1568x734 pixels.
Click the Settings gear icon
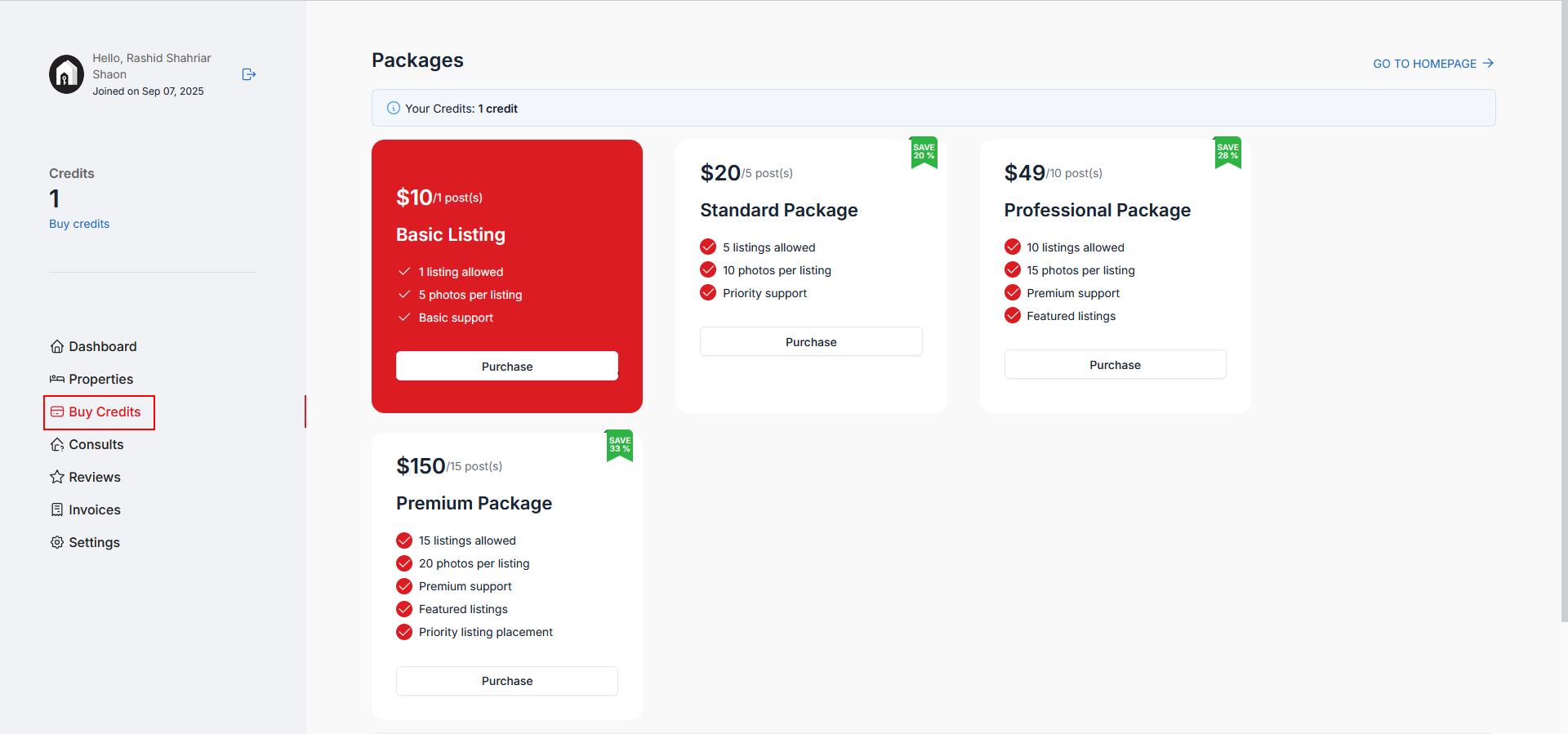[57, 542]
